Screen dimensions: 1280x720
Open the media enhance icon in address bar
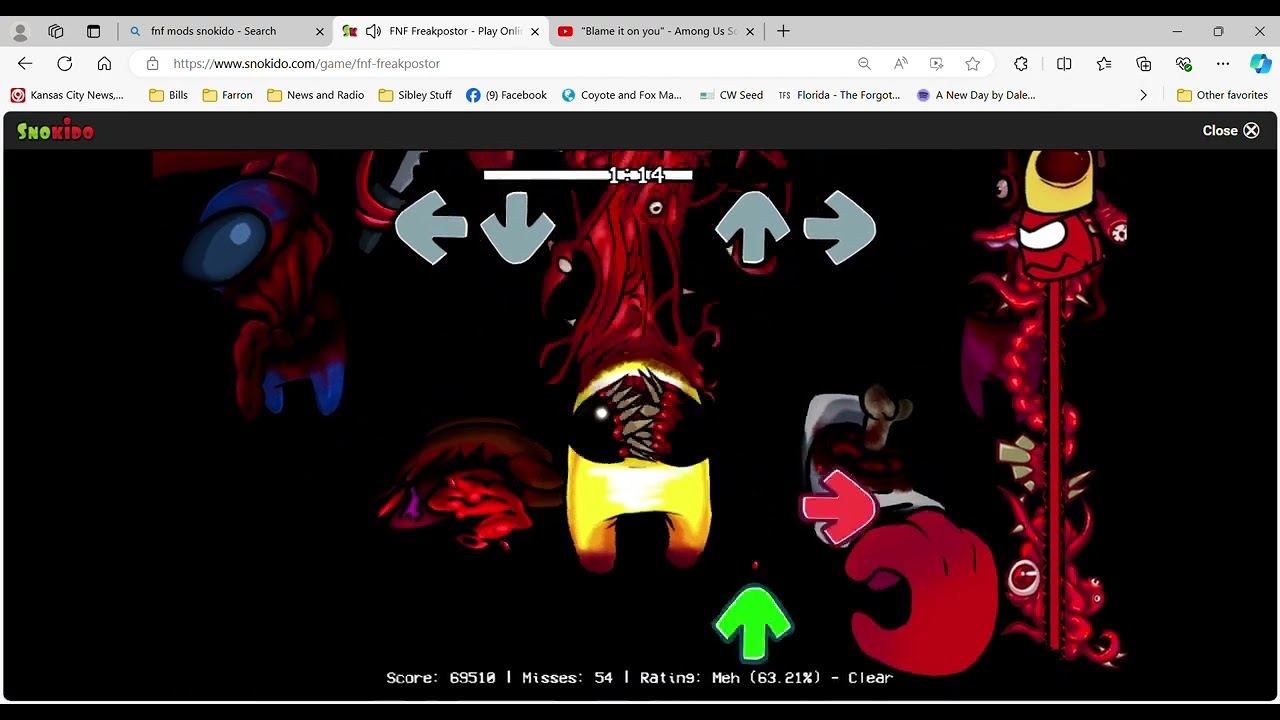tap(936, 63)
